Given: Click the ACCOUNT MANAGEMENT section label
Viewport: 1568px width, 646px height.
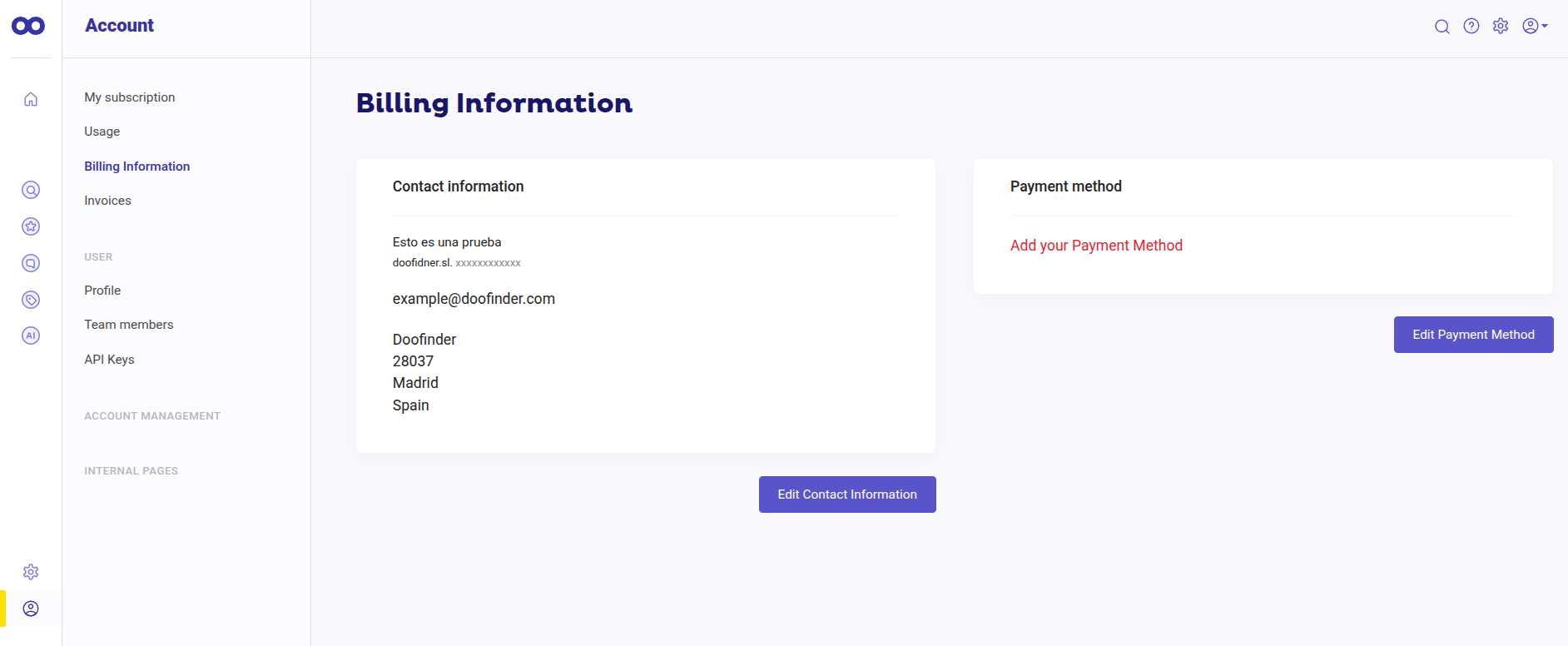Looking at the screenshot, I should [x=152, y=416].
